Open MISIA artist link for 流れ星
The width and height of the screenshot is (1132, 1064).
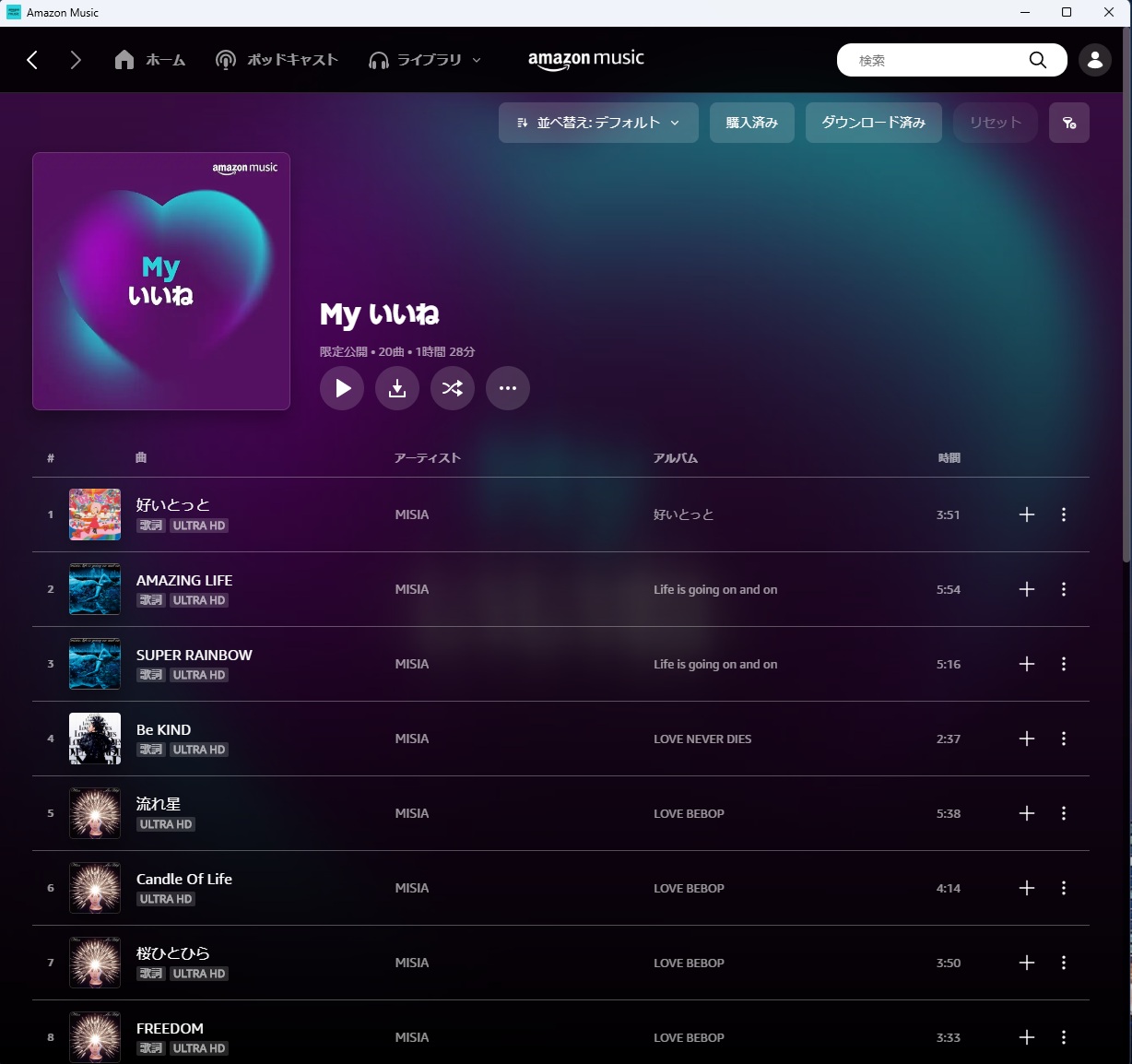[x=412, y=813]
